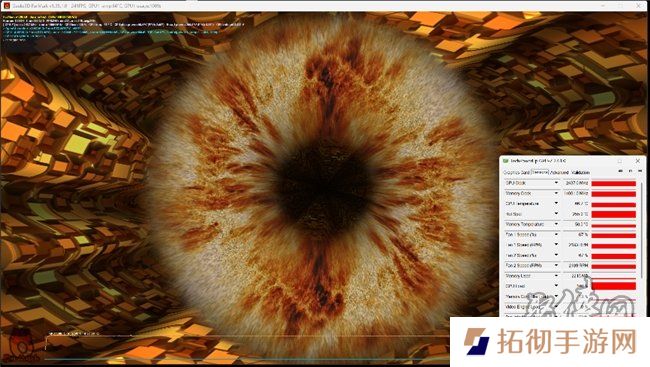Close the FurMark window

tap(639, 6)
